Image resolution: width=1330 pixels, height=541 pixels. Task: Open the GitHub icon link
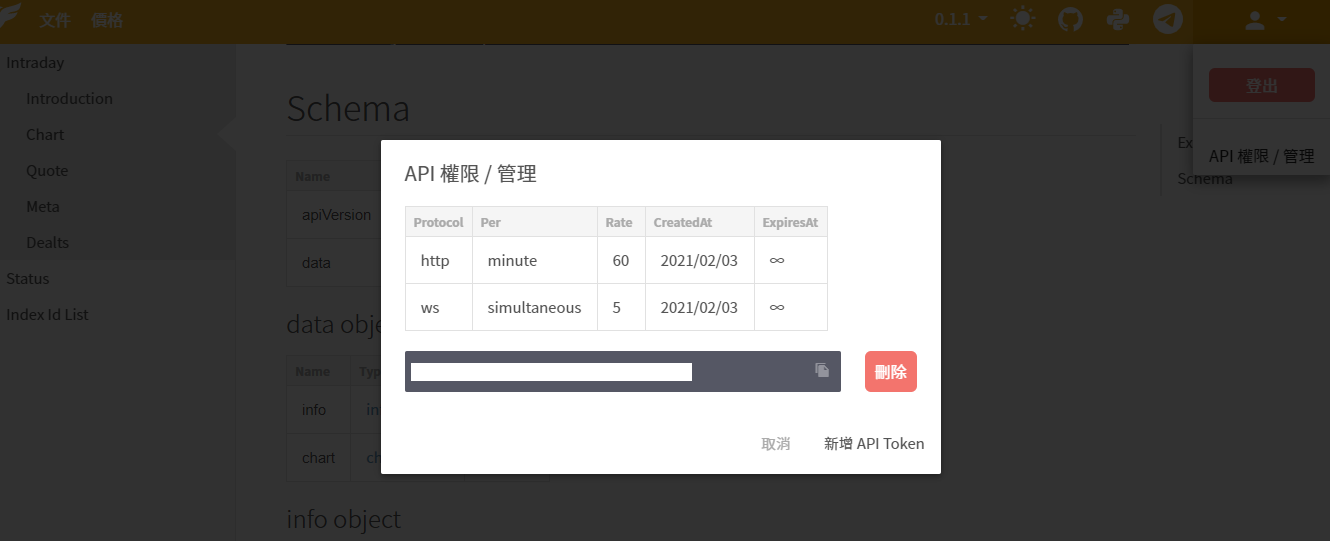pyautogui.click(x=1071, y=19)
